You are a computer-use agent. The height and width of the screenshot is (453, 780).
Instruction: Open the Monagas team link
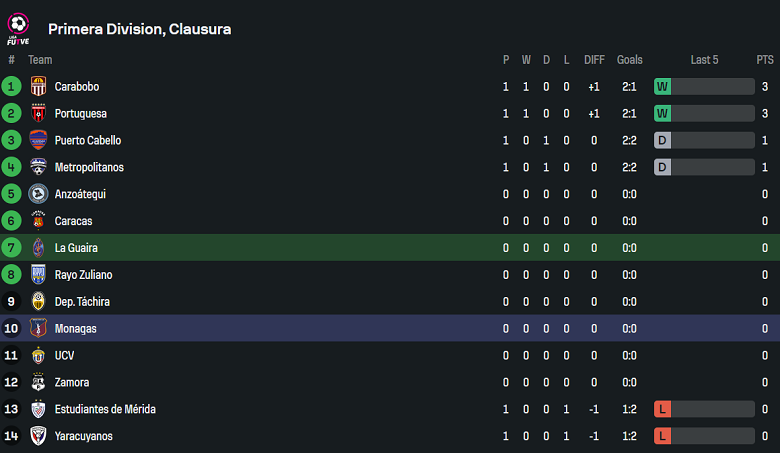pos(76,329)
